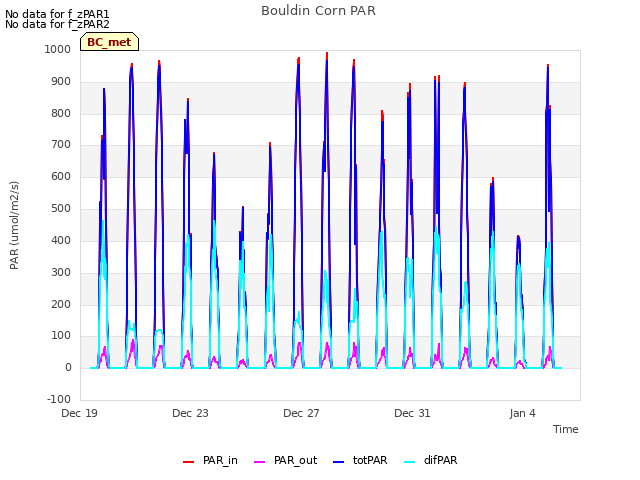Click the Jan 4 x-axis tick label
The height and width of the screenshot is (480, 640).
tap(522, 413)
